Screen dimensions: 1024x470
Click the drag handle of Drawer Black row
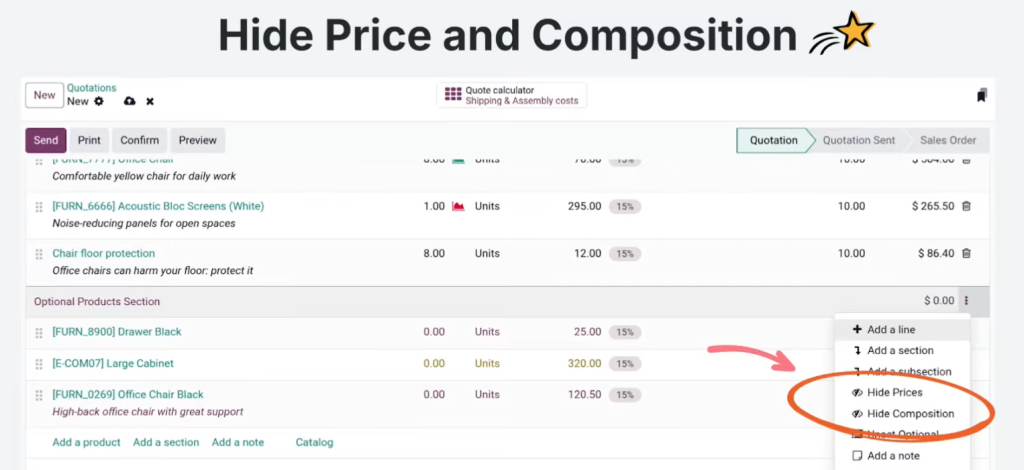(39, 332)
